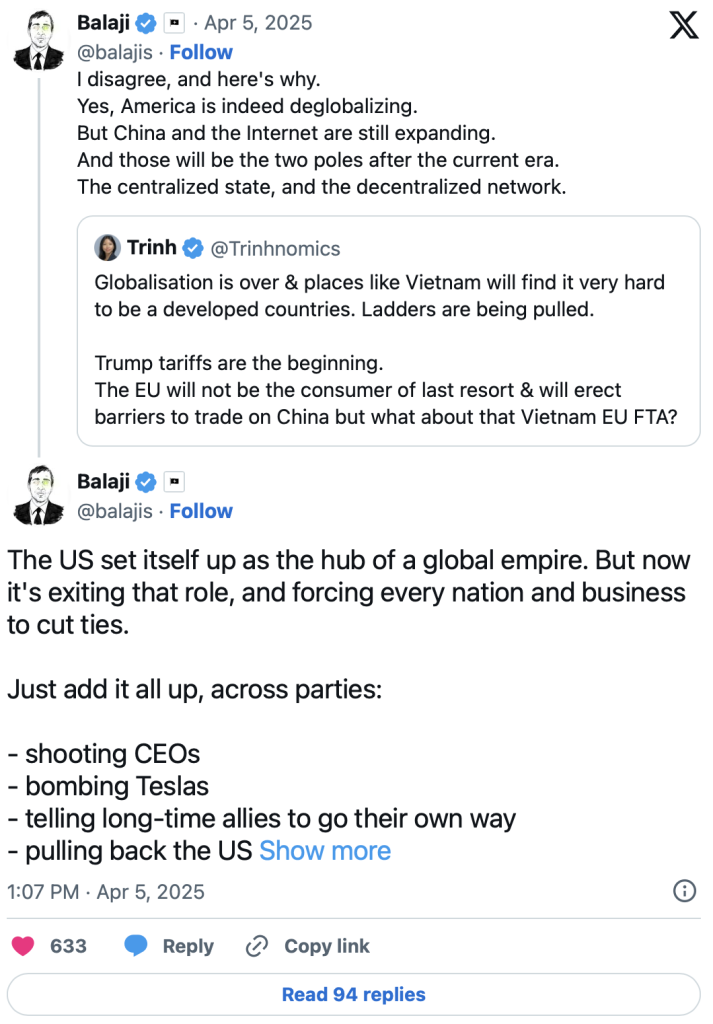713x1024 pixels.
Task: Click the heart like icon
Action: (x=23, y=946)
